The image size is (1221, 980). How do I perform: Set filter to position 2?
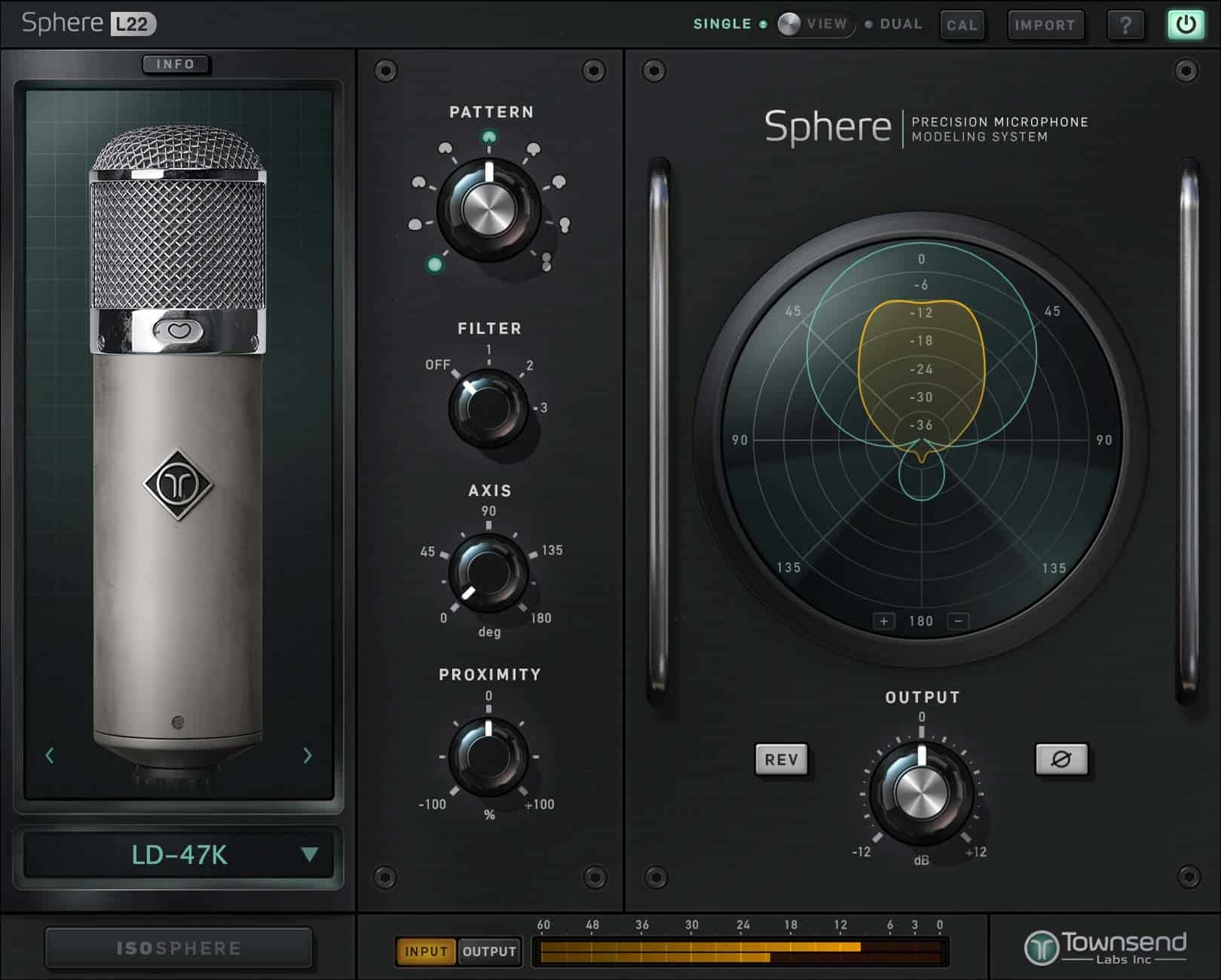click(530, 366)
